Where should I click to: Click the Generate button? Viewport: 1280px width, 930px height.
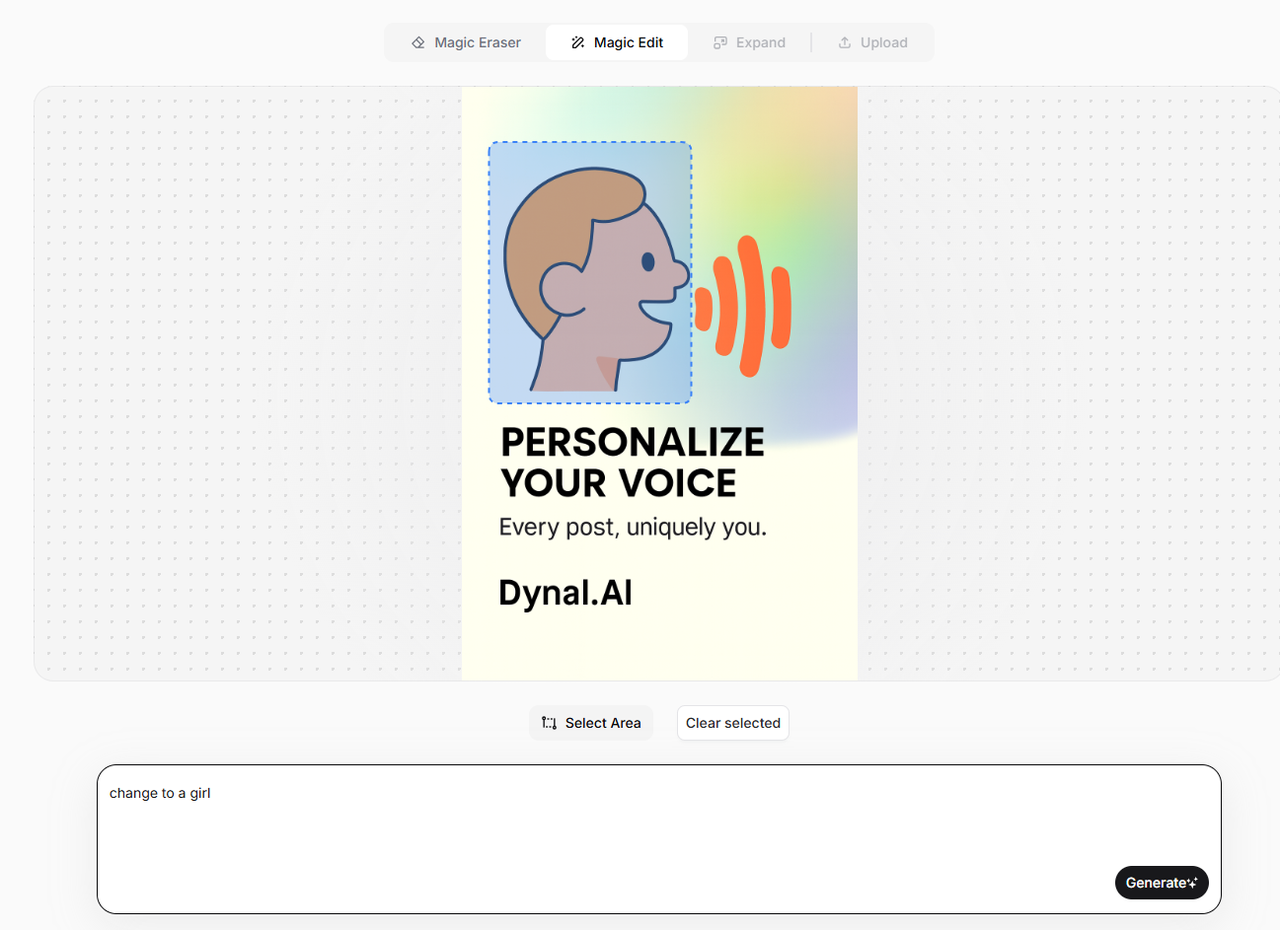click(x=1162, y=883)
